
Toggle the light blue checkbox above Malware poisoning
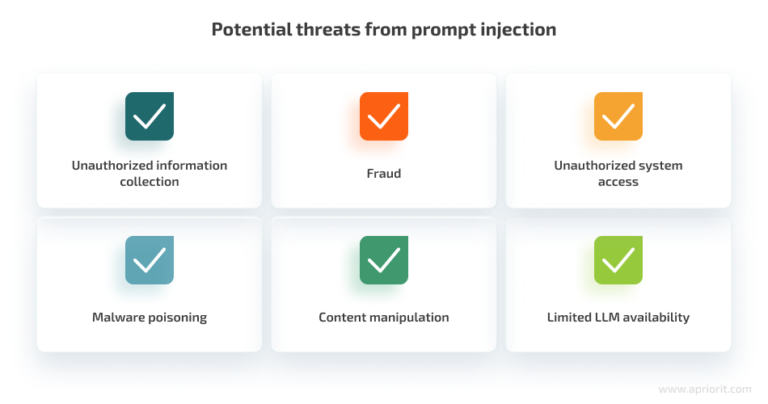[149, 260]
